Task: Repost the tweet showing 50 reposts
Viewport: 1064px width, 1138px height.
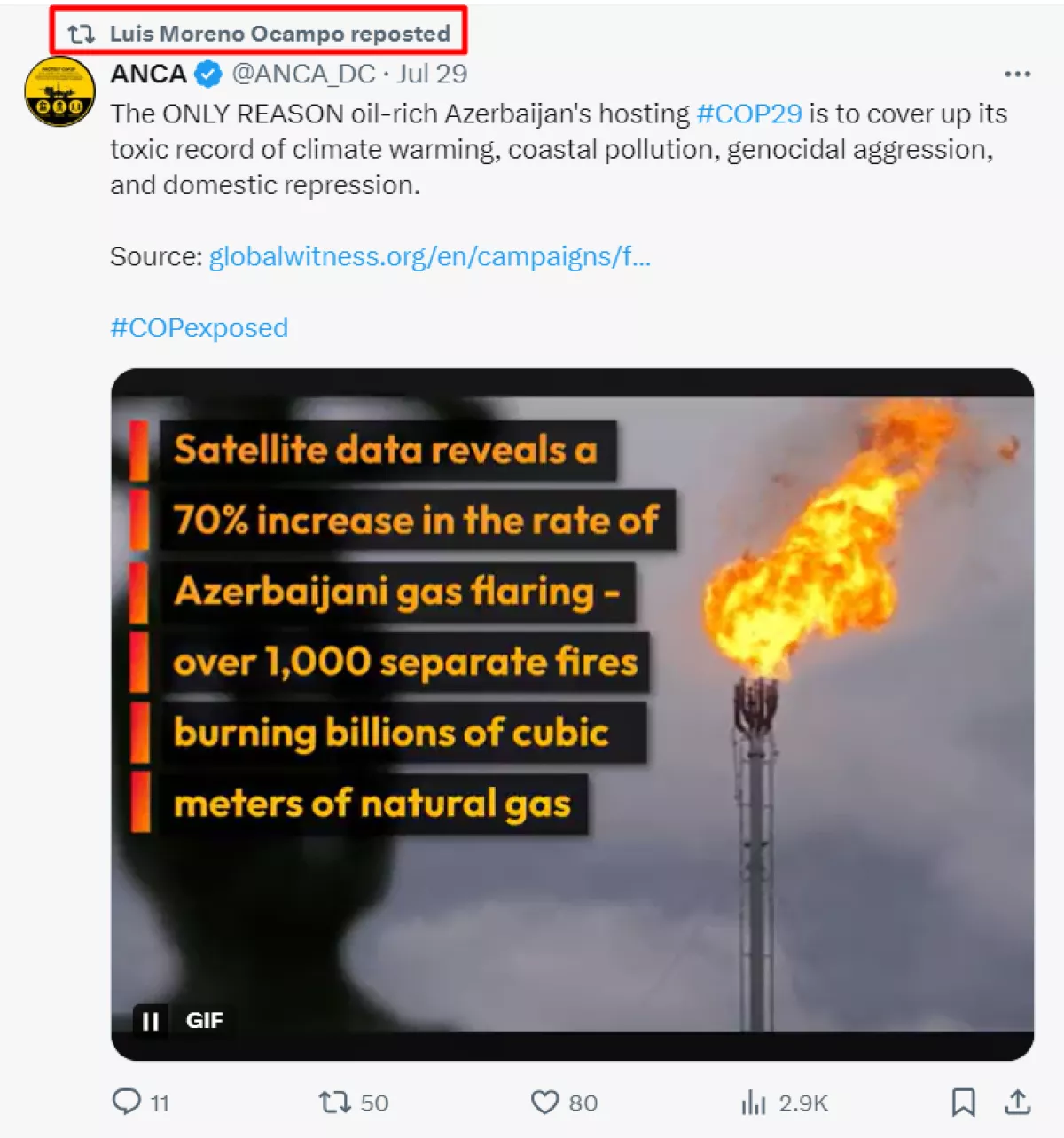Action: [335, 1102]
